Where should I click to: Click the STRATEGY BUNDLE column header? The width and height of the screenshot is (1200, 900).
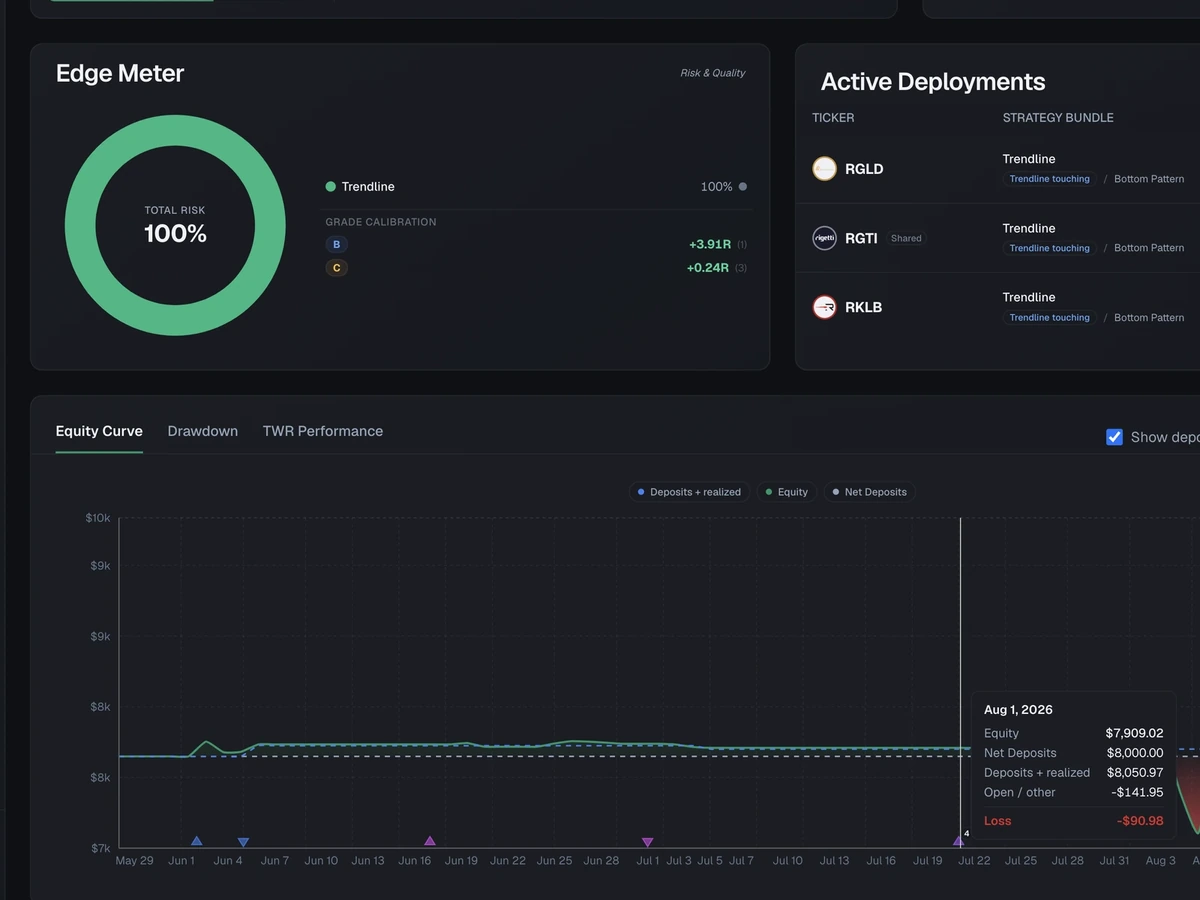[x=1058, y=118]
